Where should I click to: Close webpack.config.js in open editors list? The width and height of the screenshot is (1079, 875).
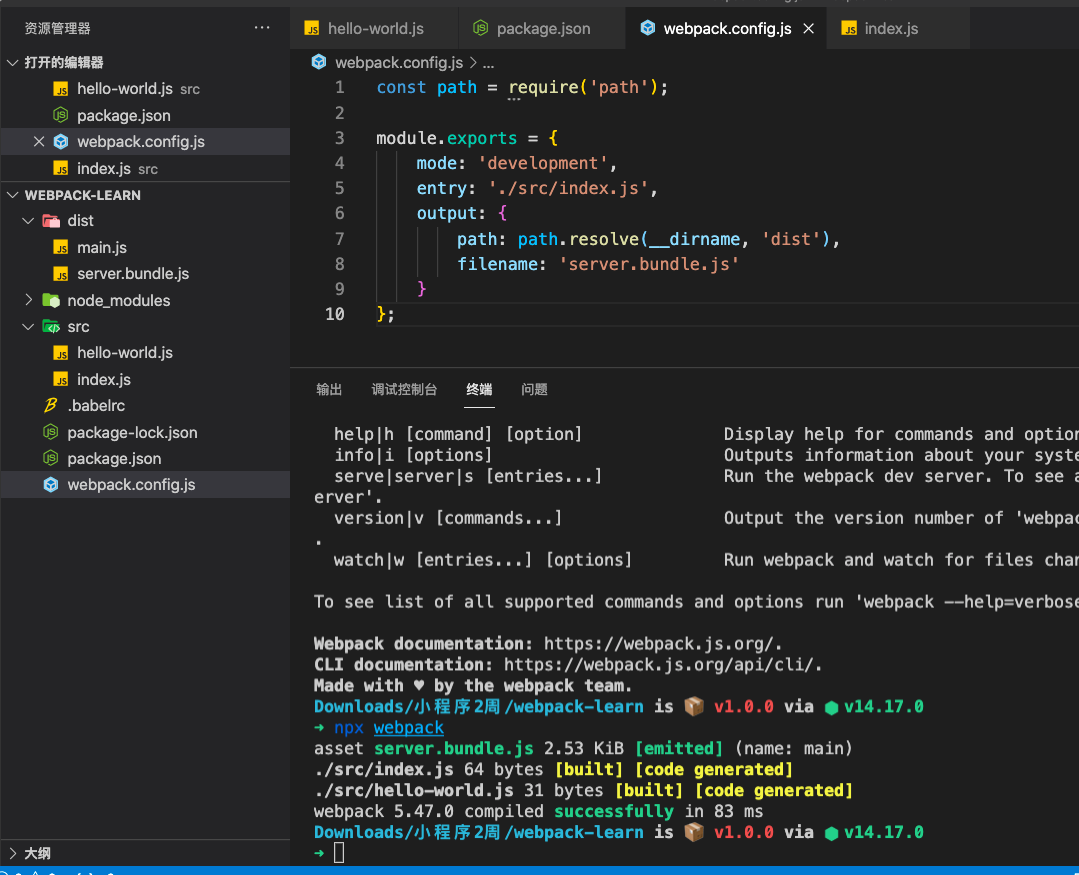pyautogui.click(x=39, y=142)
